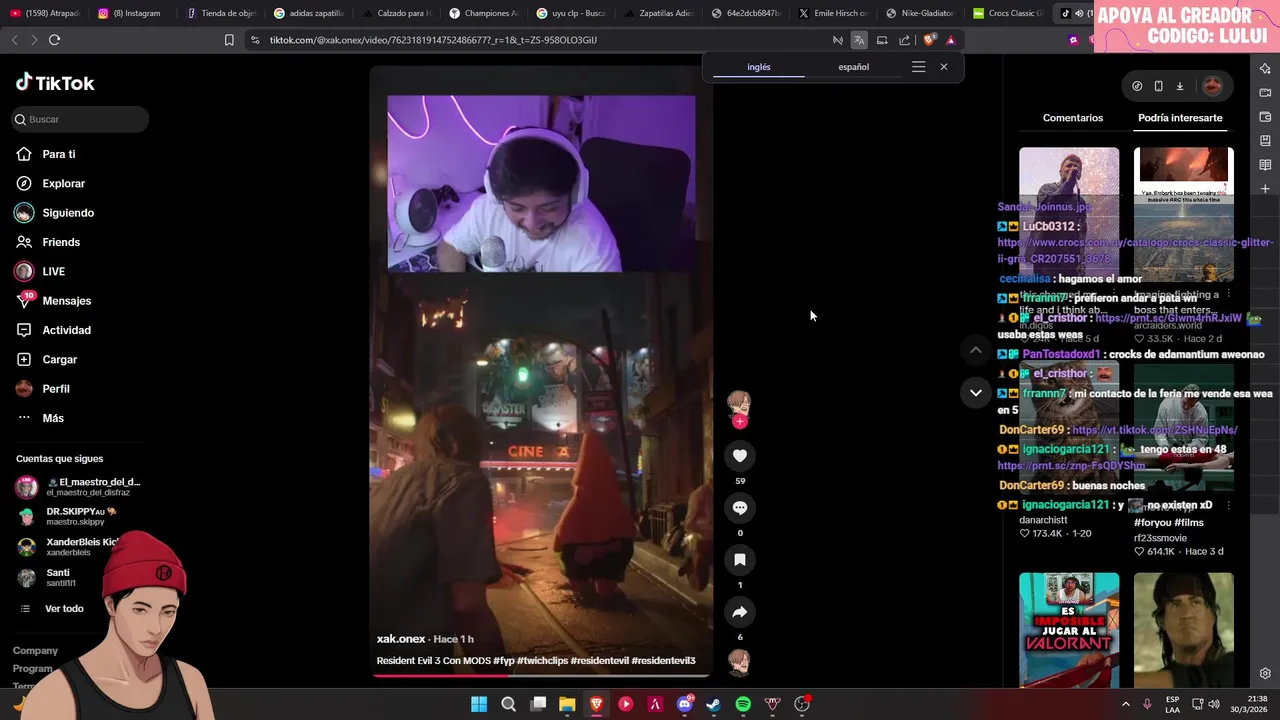Select inglés in translate popup
This screenshot has width=1280, height=720.
759,67
